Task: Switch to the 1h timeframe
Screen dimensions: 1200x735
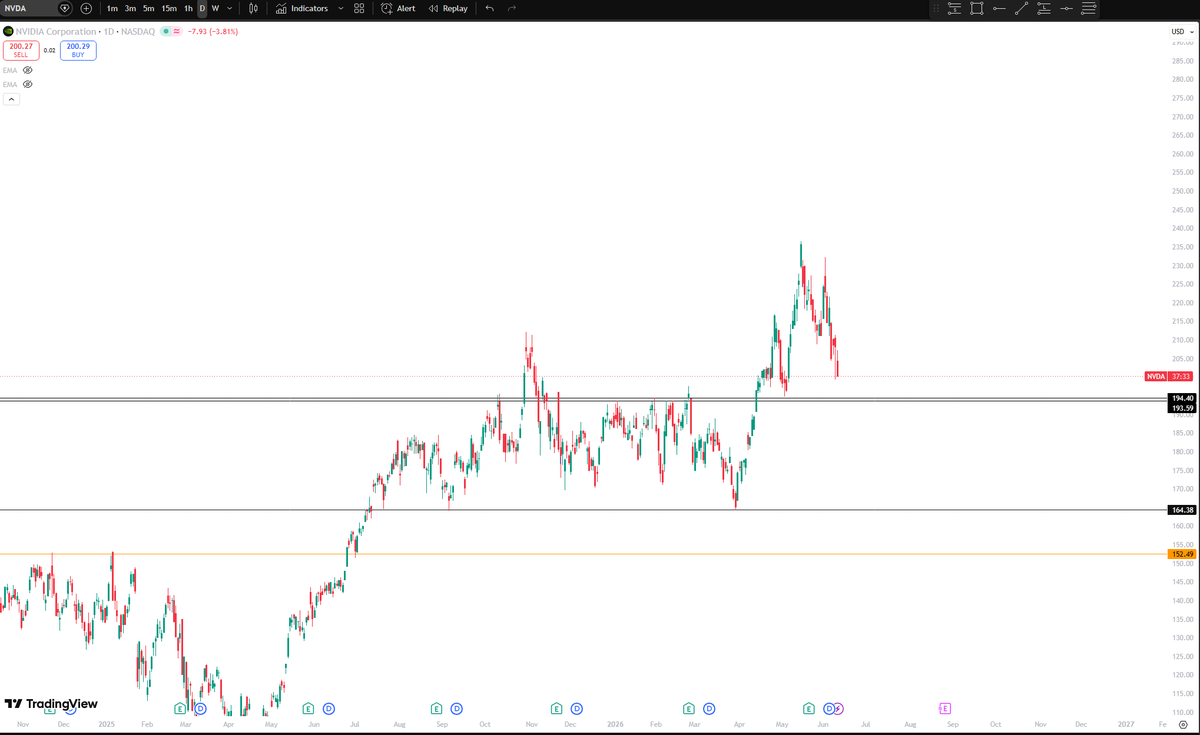Action: (188, 8)
